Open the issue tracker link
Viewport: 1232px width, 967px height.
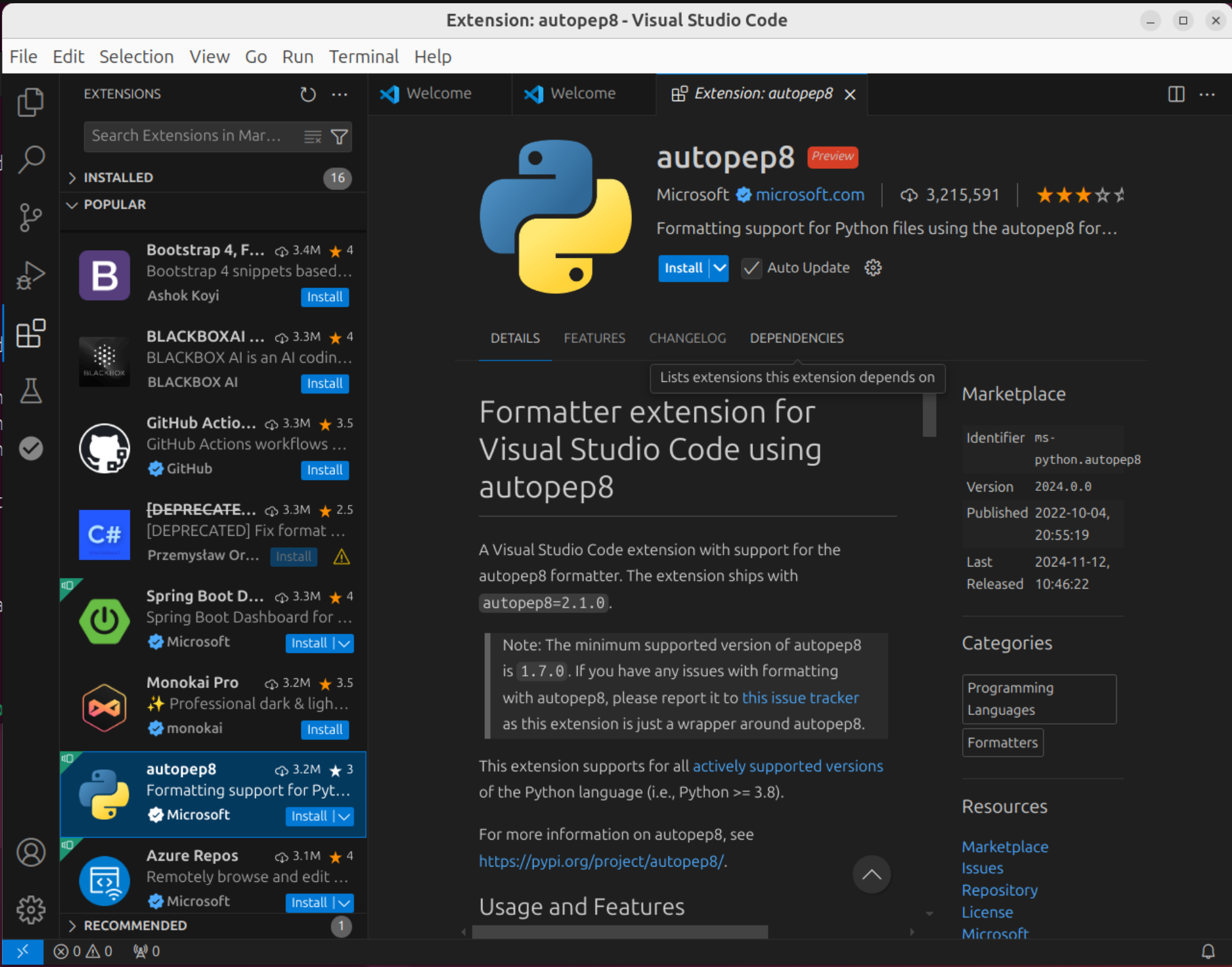pos(800,698)
